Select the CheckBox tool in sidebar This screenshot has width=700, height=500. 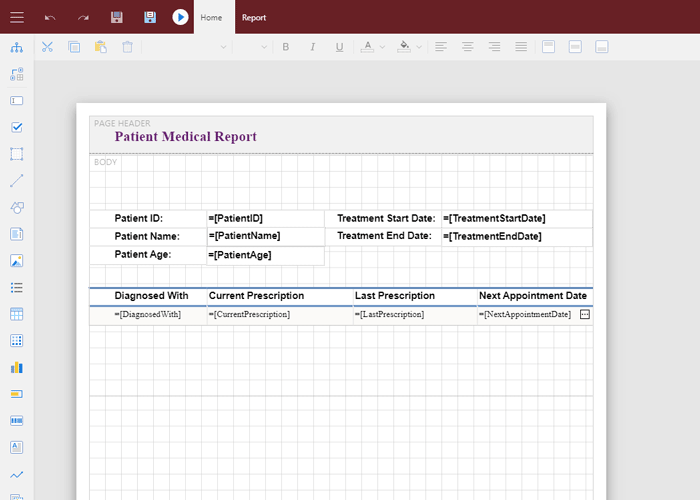pos(16,127)
